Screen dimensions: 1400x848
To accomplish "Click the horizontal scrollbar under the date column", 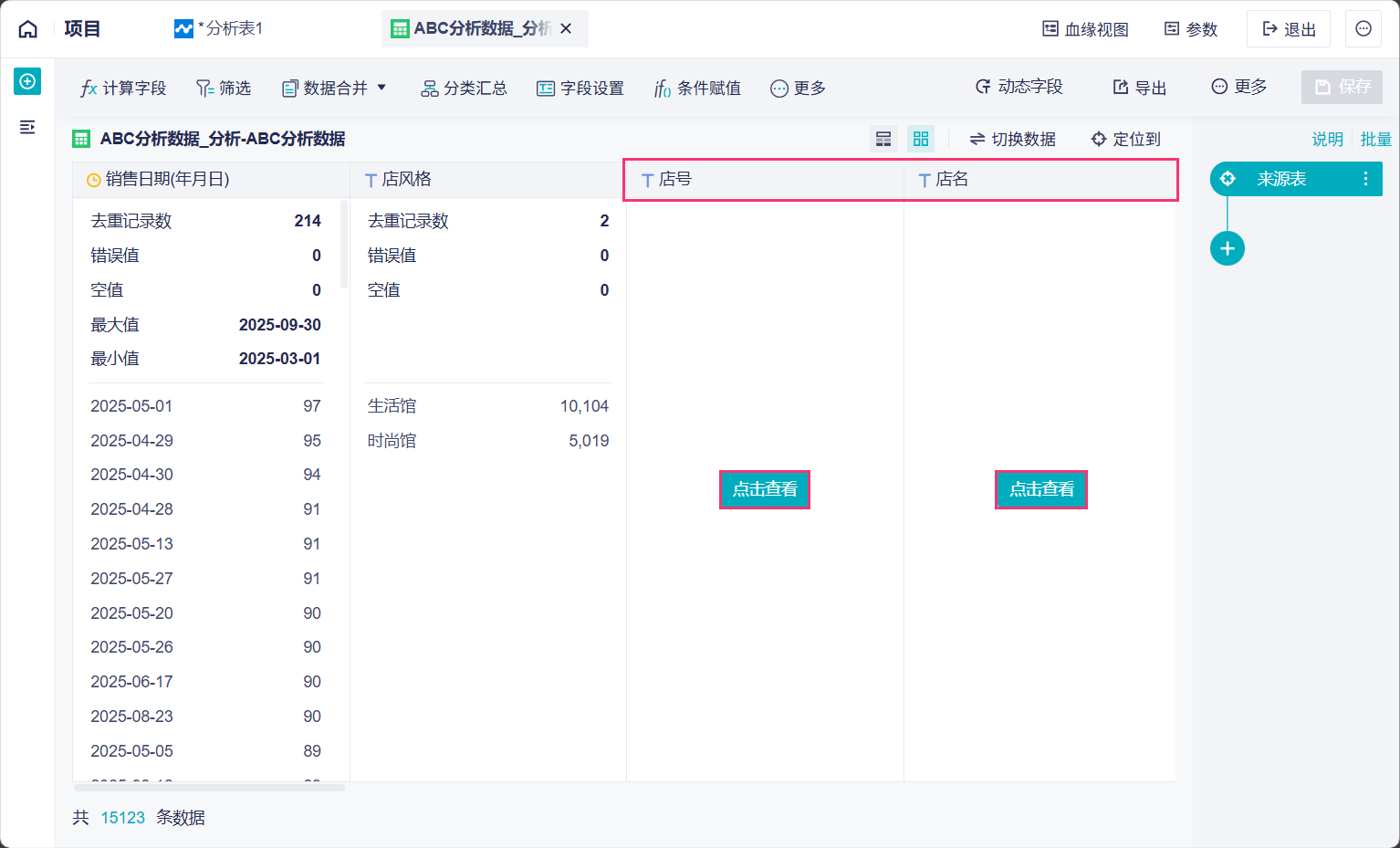I will [x=209, y=787].
